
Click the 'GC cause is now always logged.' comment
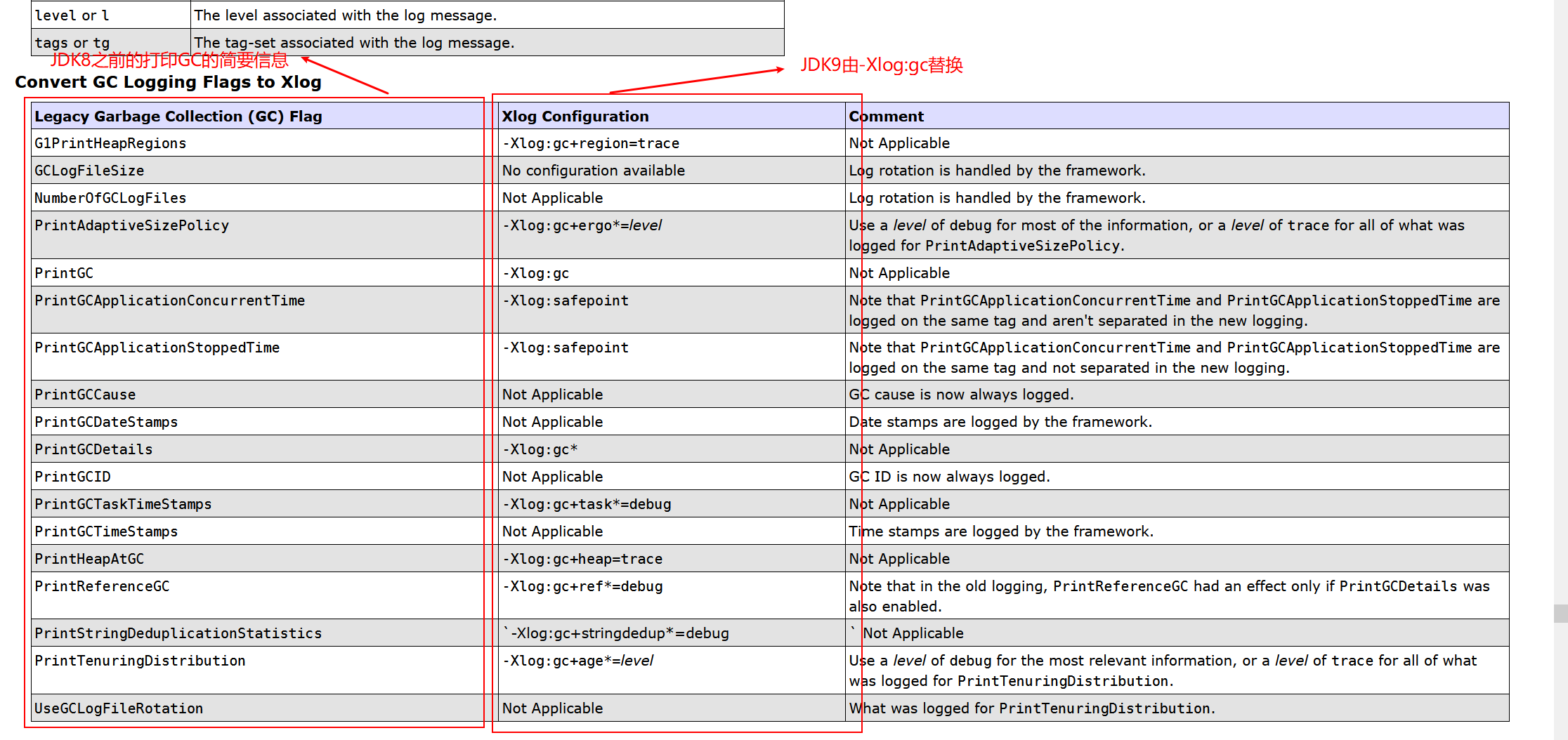[x=961, y=395]
